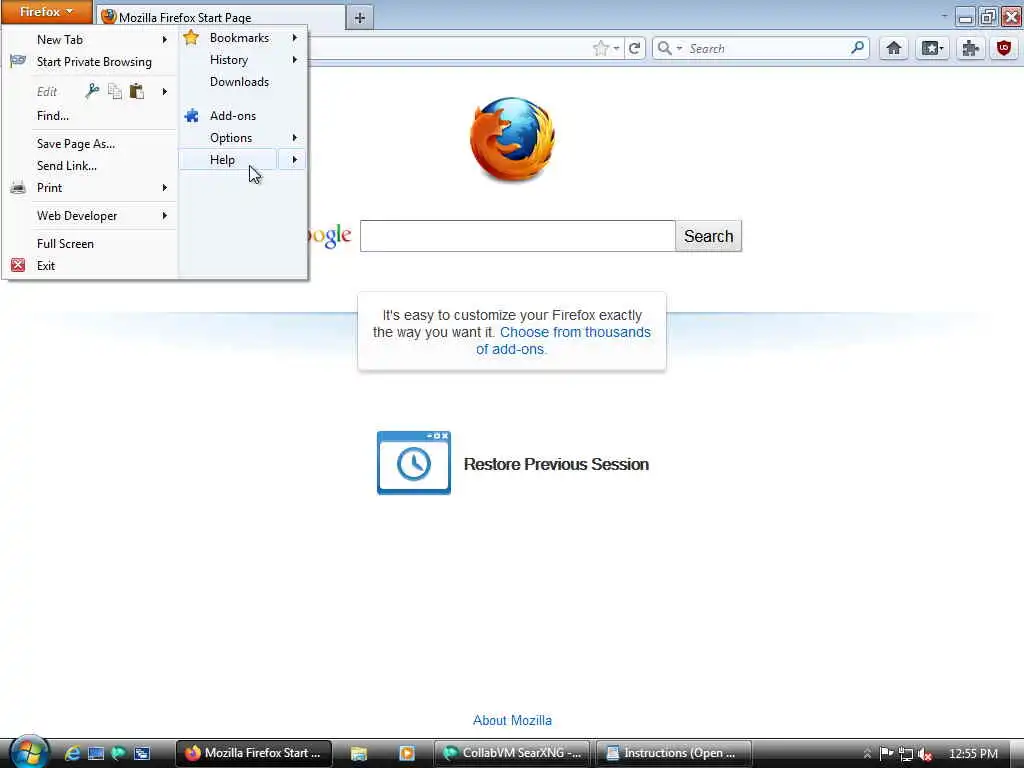Viewport: 1024px width, 768px height.
Task: Open Add-ons from the menu
Action: 232,116
